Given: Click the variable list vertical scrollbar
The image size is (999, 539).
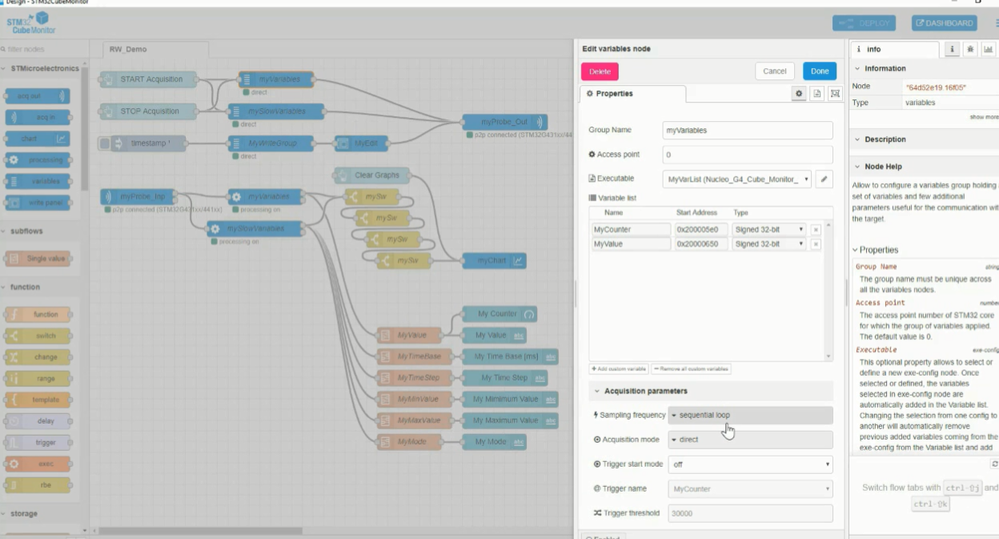Looking at the screenshot, I should pos(828,291).
